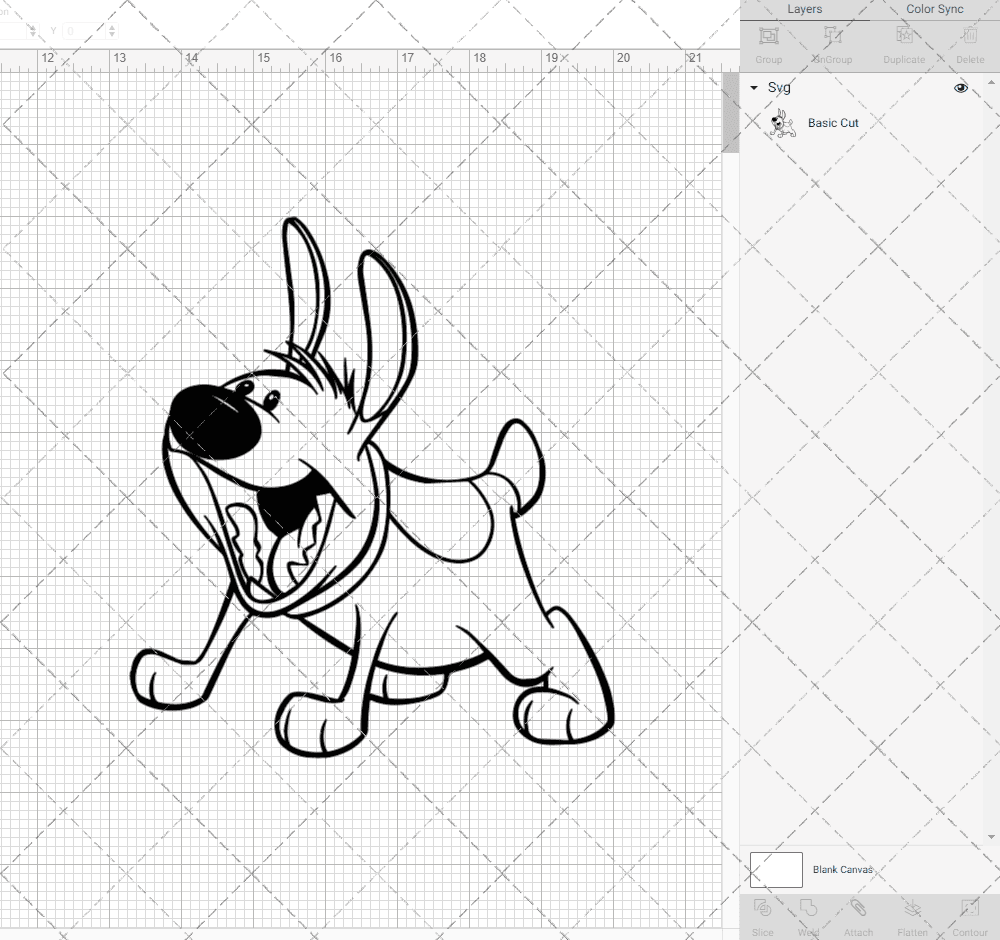Hide the Svg layer group
The width and height of the screenshot is (1000, 940).
pos(961,88)
